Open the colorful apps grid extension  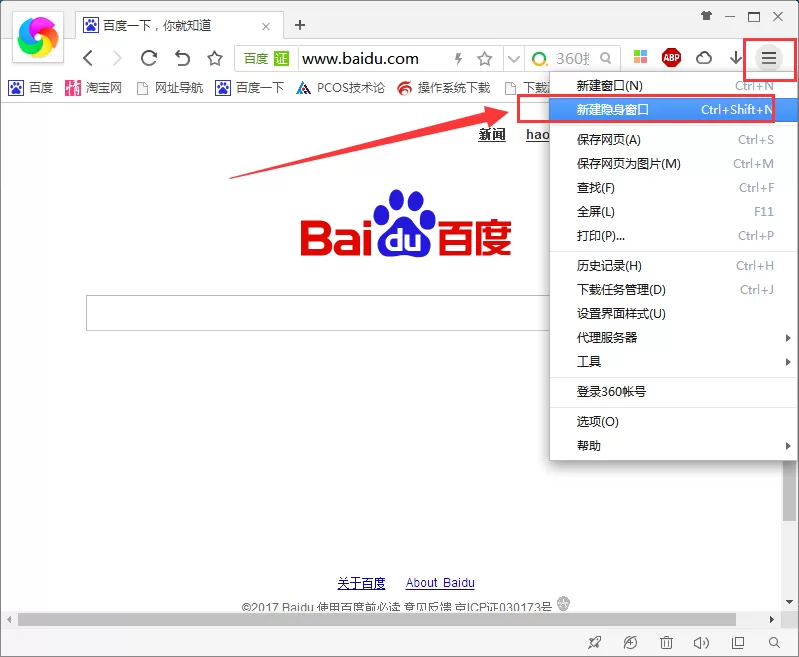click(x=640, y=57)
